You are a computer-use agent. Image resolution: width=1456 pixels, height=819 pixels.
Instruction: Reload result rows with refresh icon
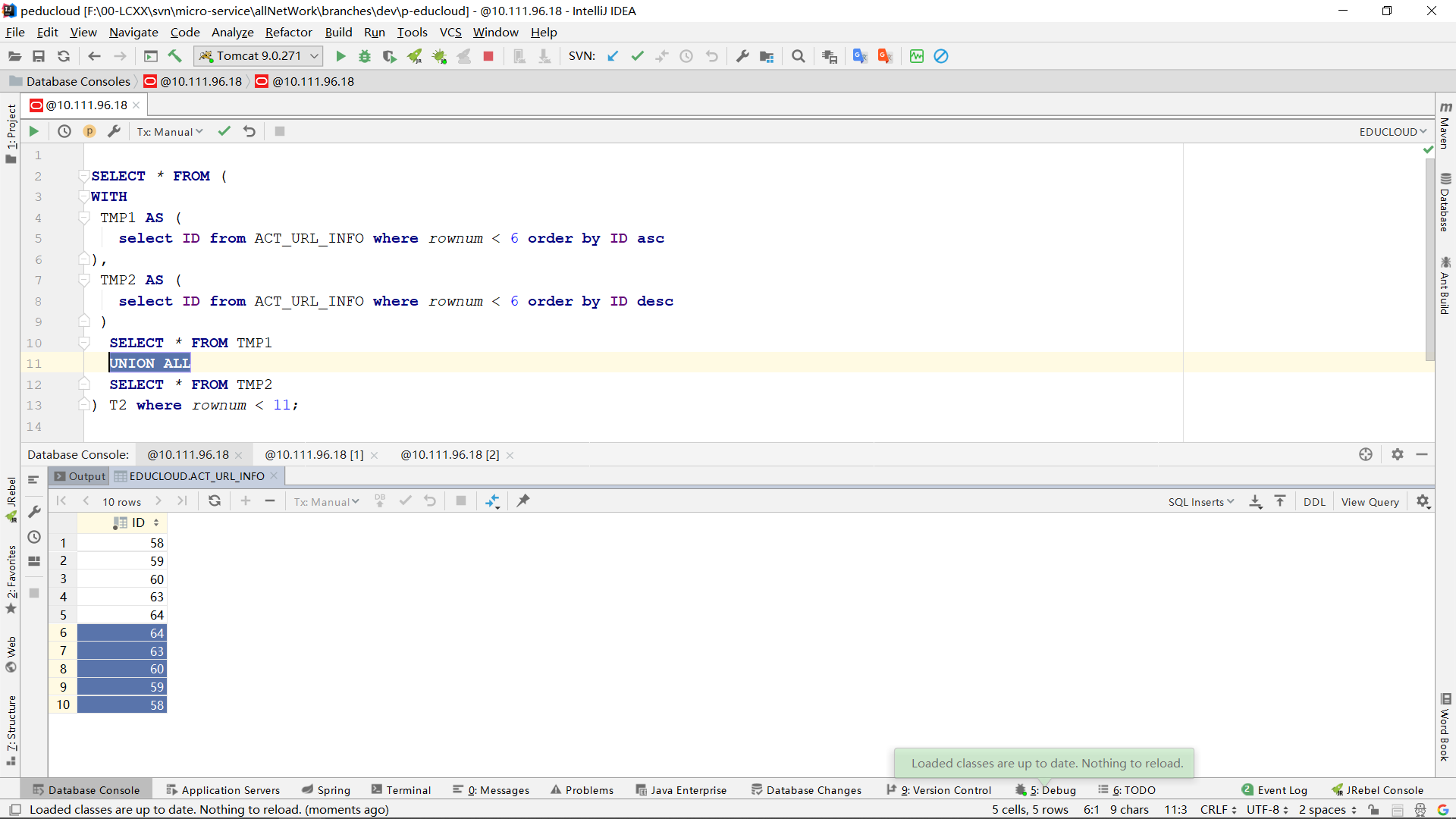[x=215, y=500]
